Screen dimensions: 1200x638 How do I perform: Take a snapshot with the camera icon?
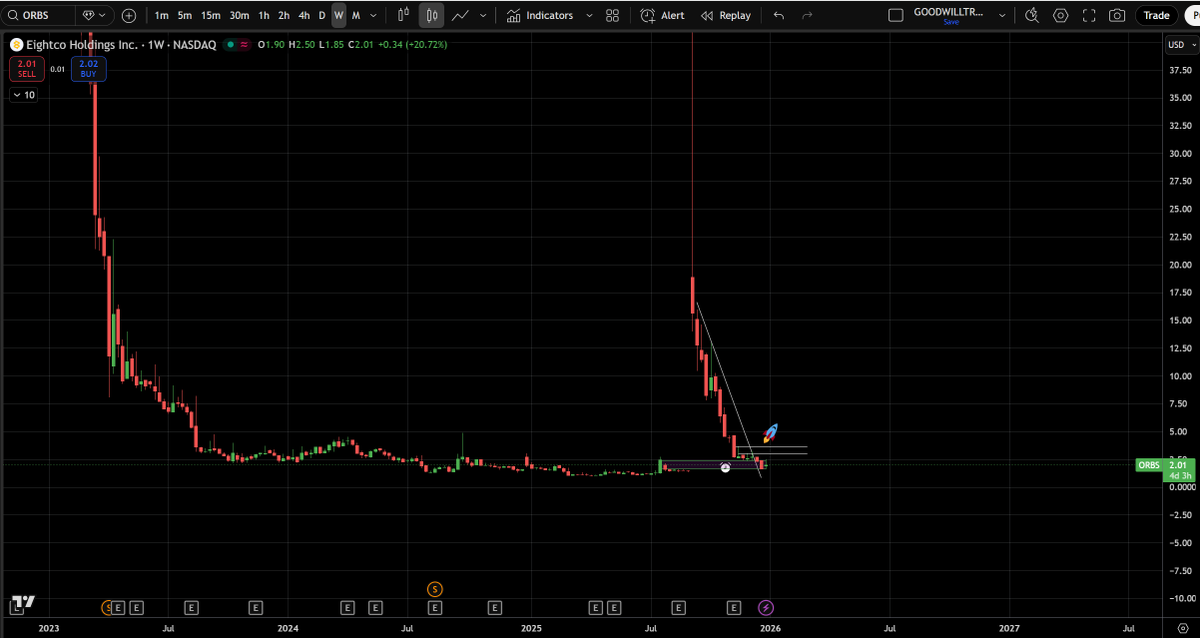(x=1117, y=15)
